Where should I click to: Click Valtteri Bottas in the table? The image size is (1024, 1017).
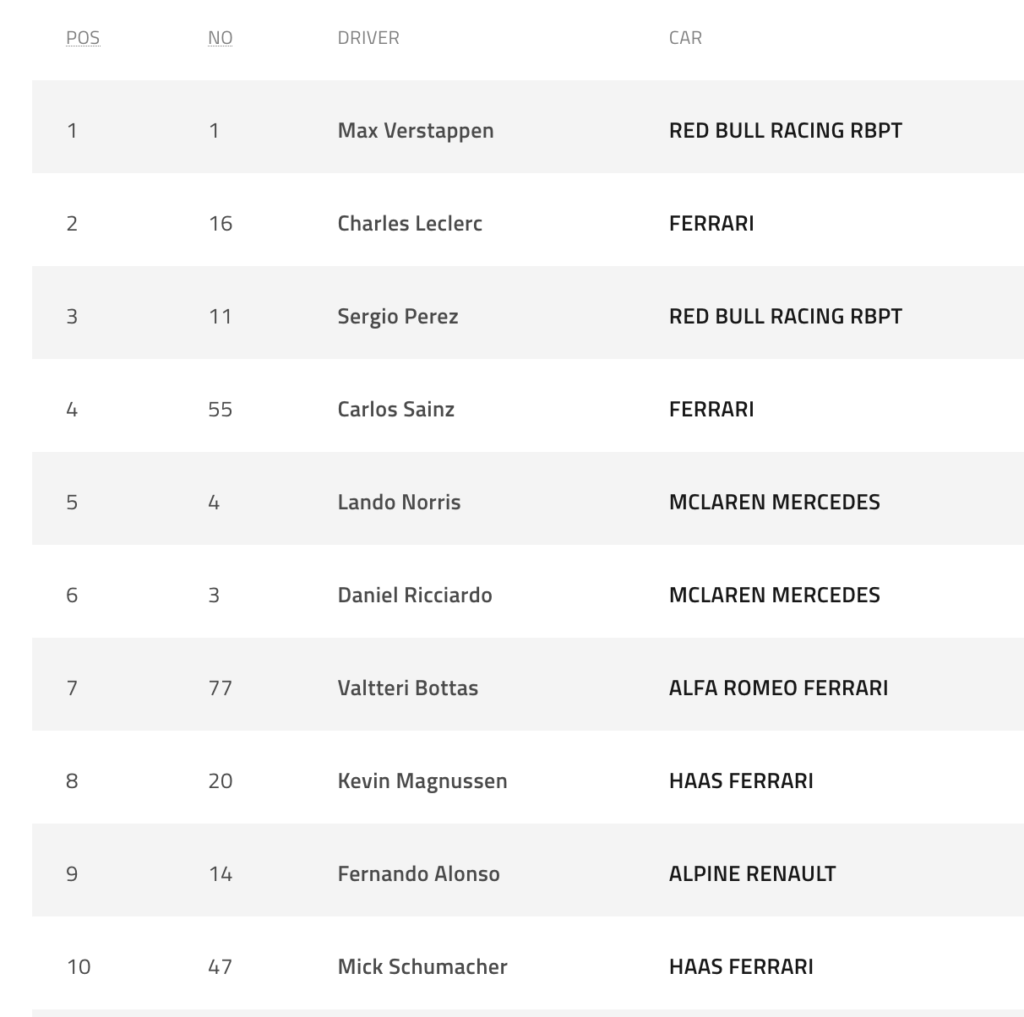coord(407,689)
